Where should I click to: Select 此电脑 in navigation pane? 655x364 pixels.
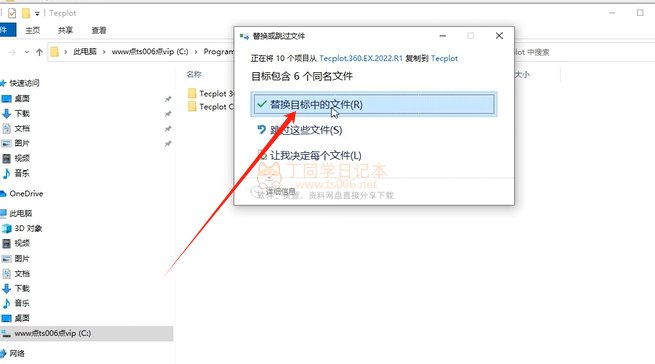pyautogui.click(x=20, y=213)
